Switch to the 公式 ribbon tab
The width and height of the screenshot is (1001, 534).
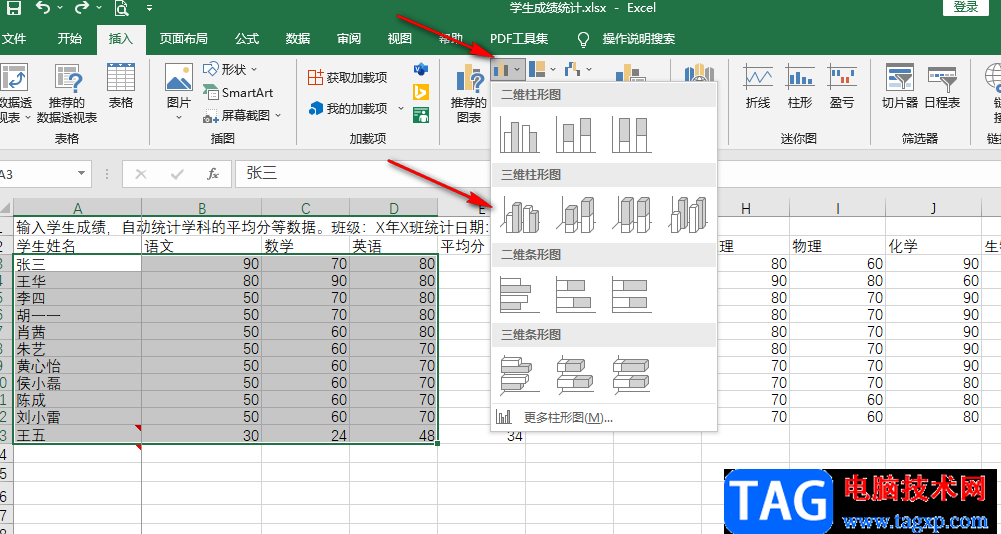click(247, 39)
